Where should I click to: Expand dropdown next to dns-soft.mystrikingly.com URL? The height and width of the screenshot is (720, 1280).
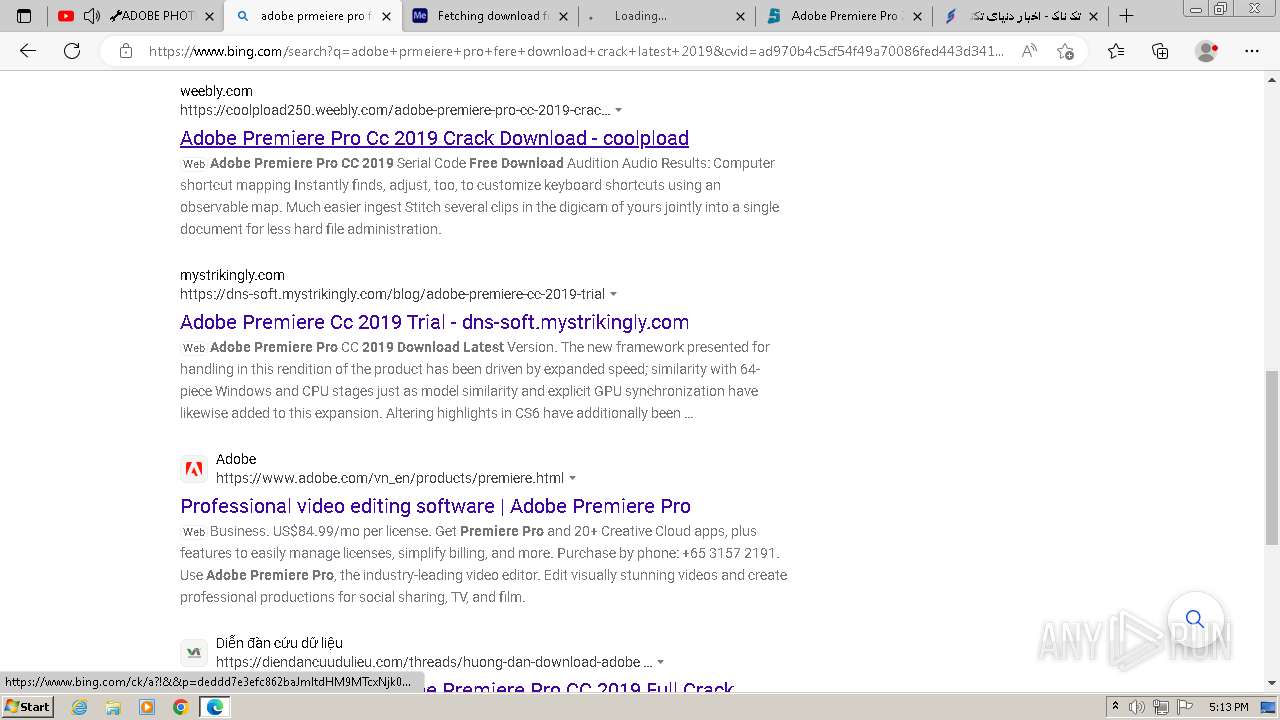[614, 294]
